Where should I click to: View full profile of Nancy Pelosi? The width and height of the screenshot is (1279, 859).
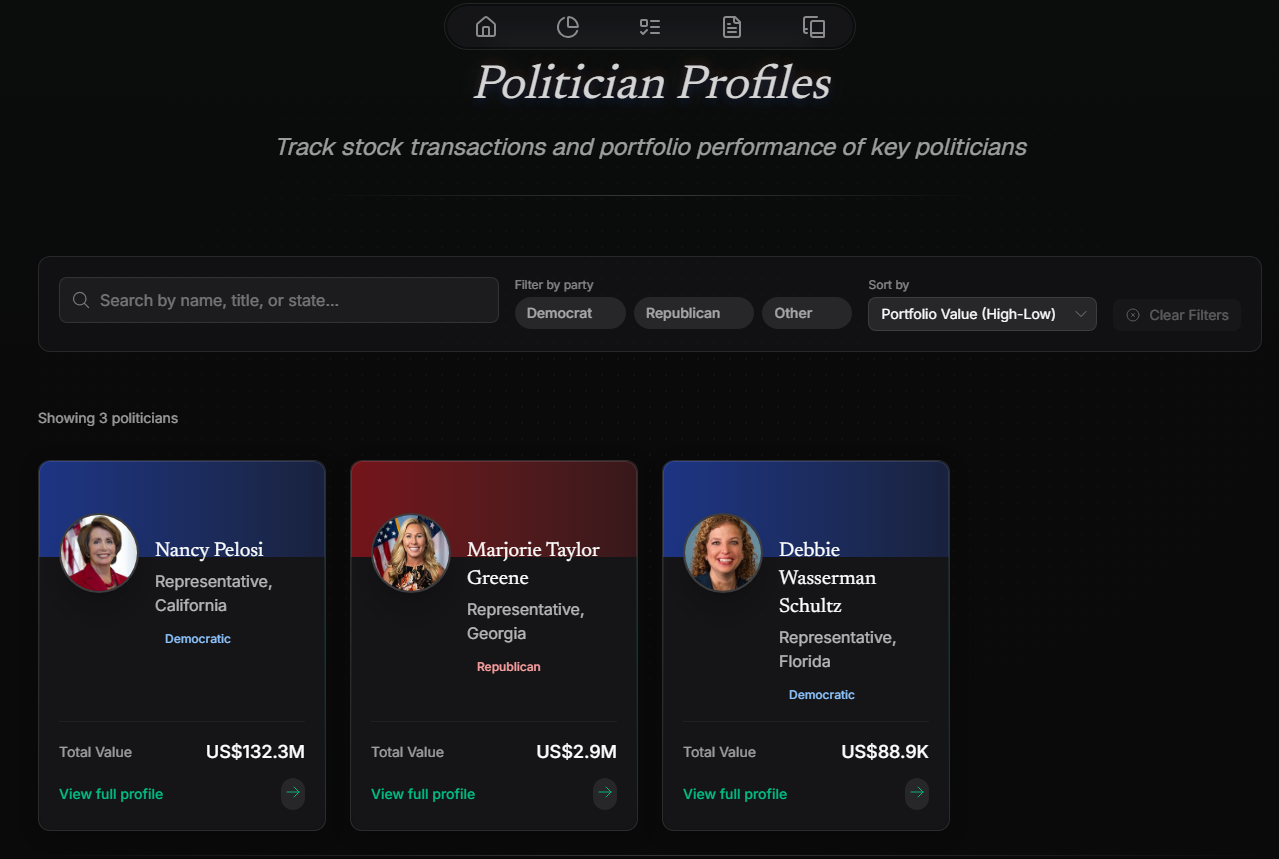111,793
